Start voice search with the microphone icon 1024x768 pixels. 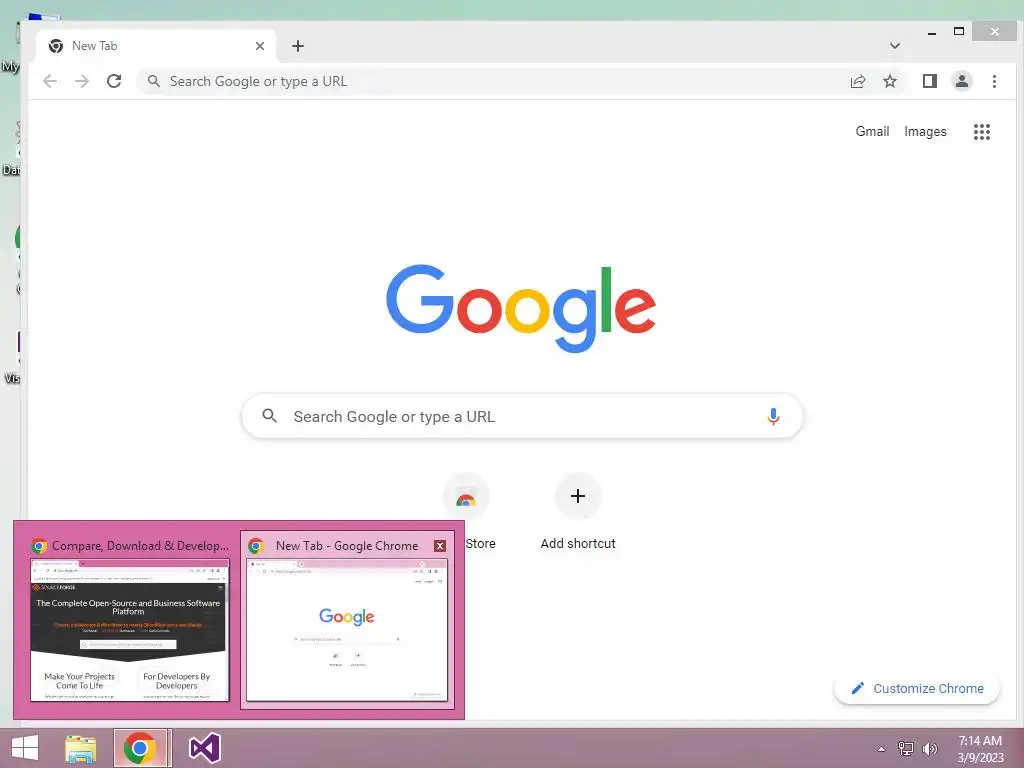773,416
